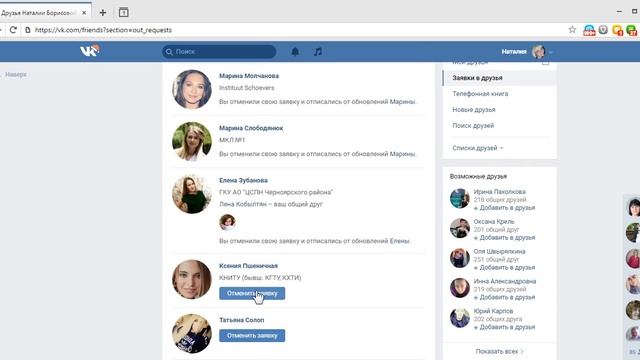Click Инна Александровна small avatar
The width and height of the screenshot is (640, 360).
[x=460, y=288]
